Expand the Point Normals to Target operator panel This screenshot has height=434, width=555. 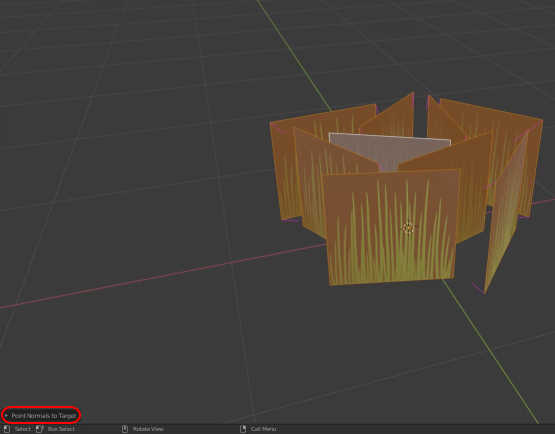click(x=41, y=415)
